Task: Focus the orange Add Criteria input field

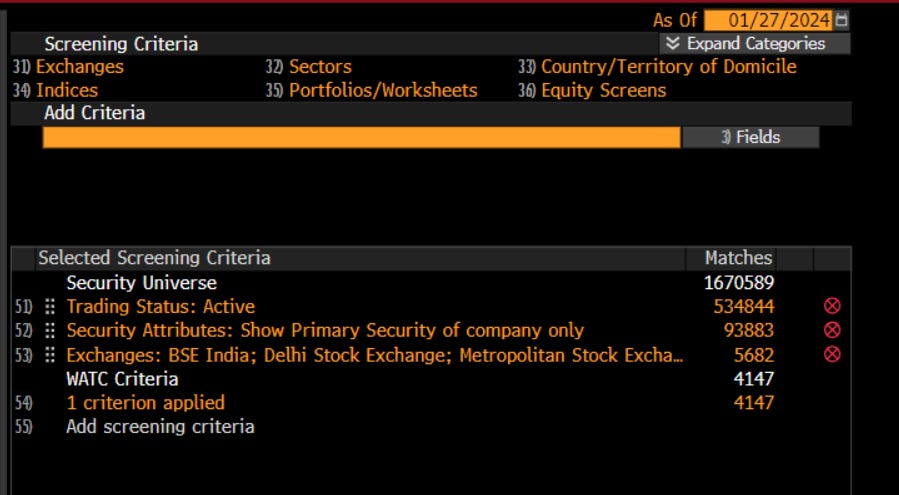Action: (361, 137)
